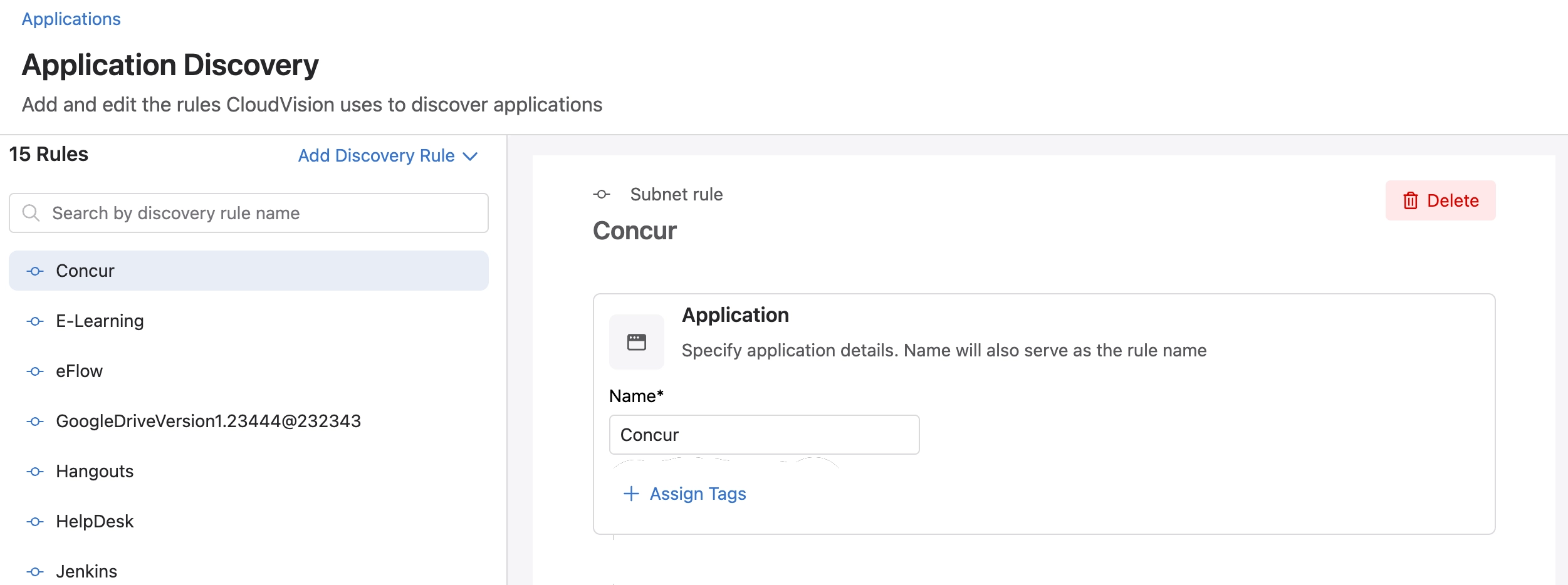This screenshot has width=1568, height=585.
Task: Delete the Concur rule
Action: [1440, 200]
